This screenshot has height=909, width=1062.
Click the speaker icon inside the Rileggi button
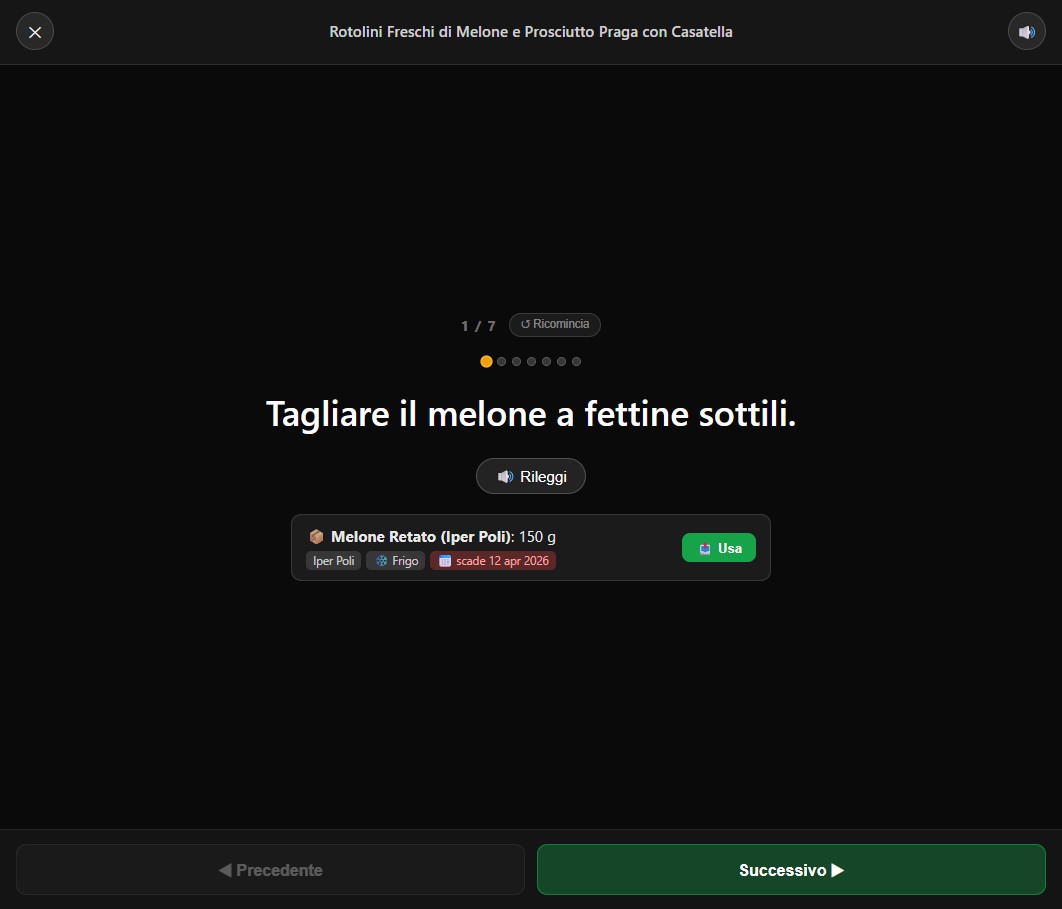tap(505, 476)
